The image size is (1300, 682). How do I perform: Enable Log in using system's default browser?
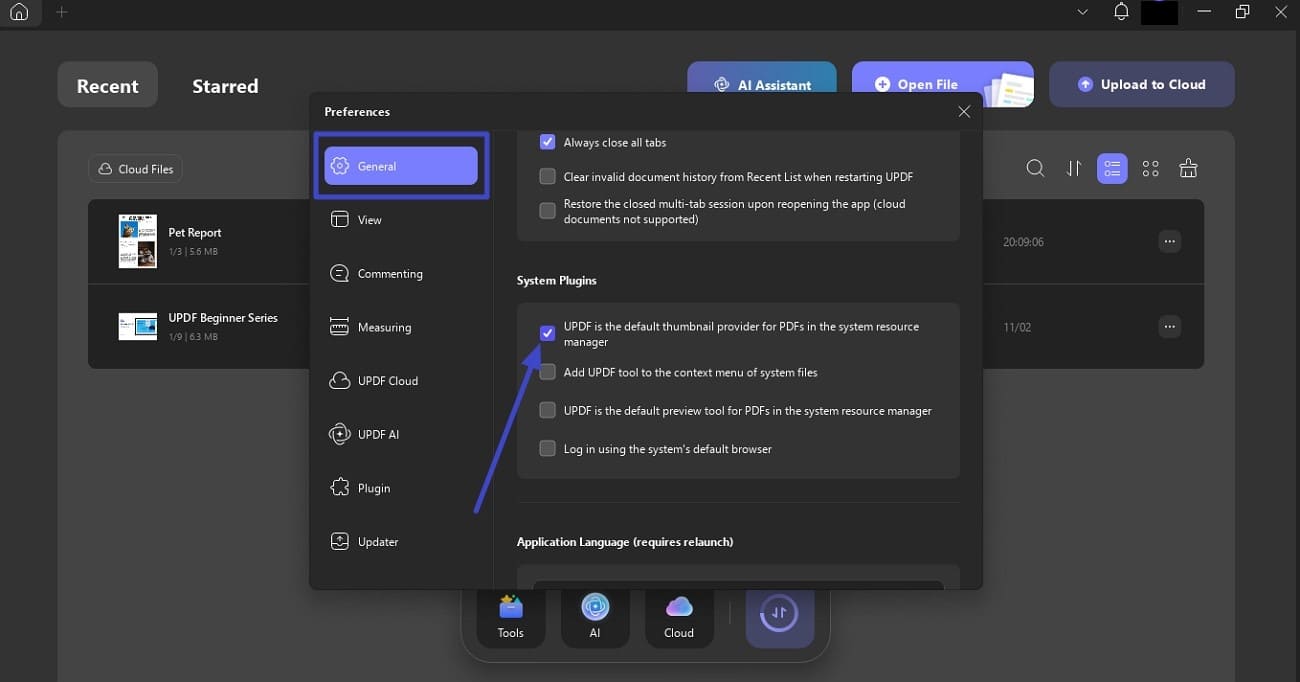[547, 448]
